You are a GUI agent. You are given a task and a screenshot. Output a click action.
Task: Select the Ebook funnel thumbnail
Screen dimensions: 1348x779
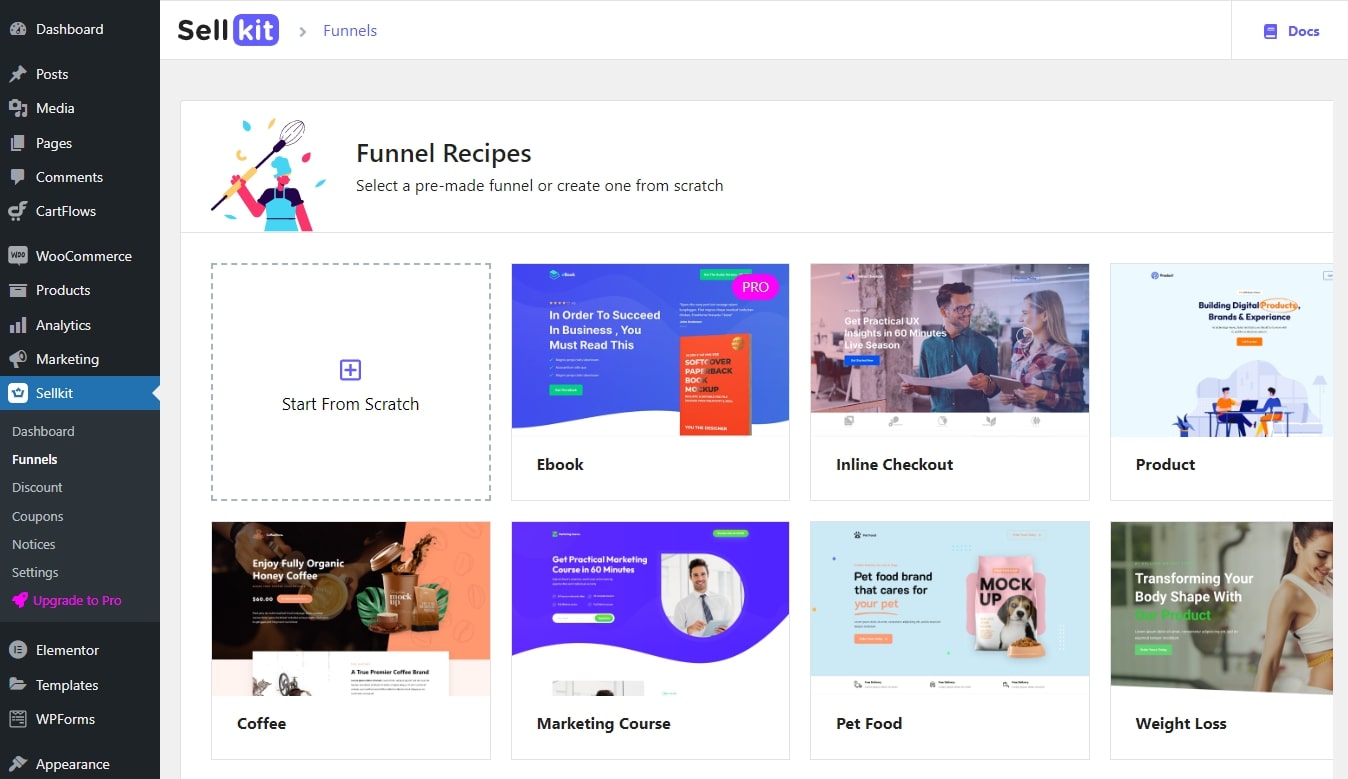click(650, 350)
